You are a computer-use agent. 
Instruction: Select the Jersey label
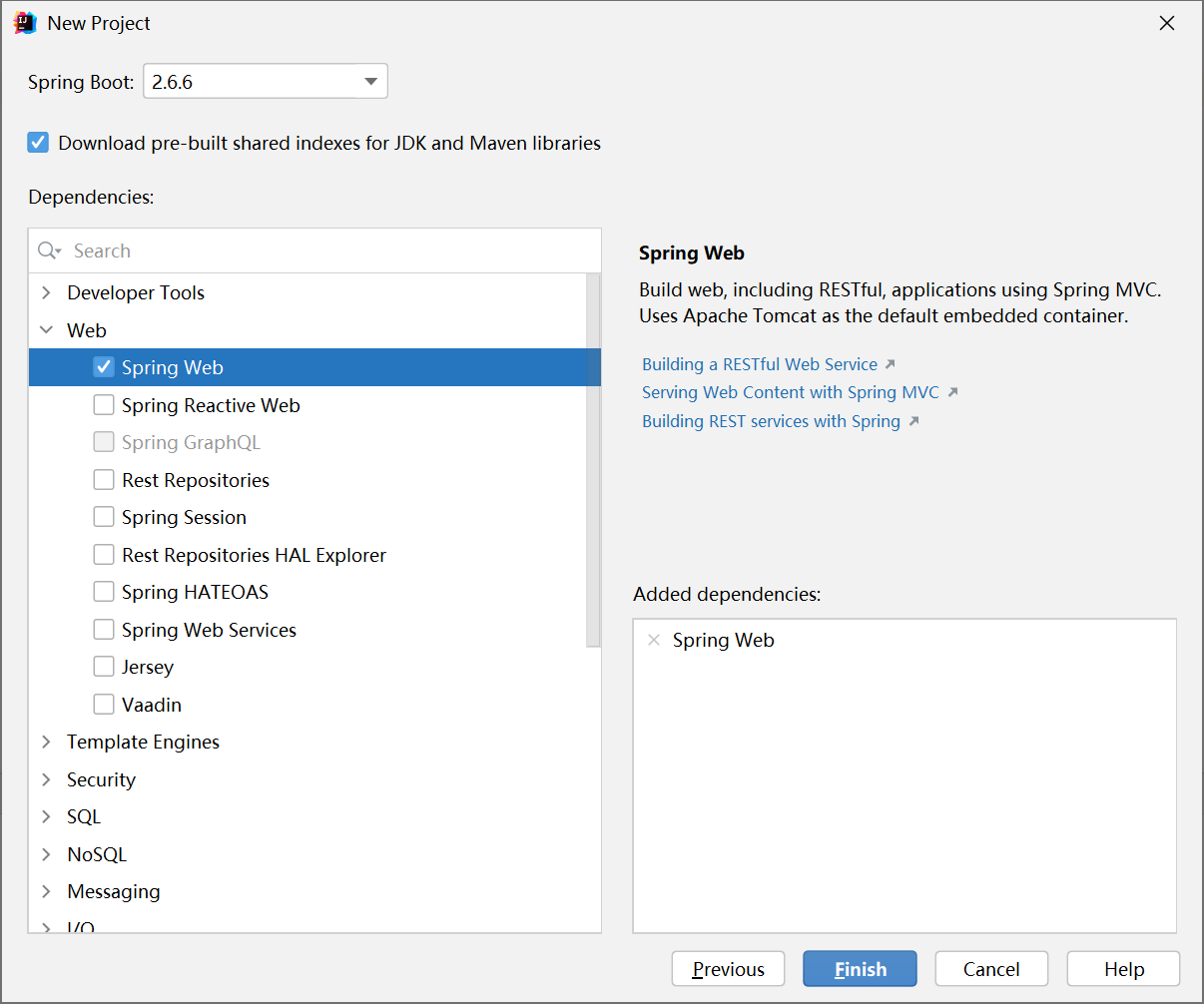click(x=148, y=667)
